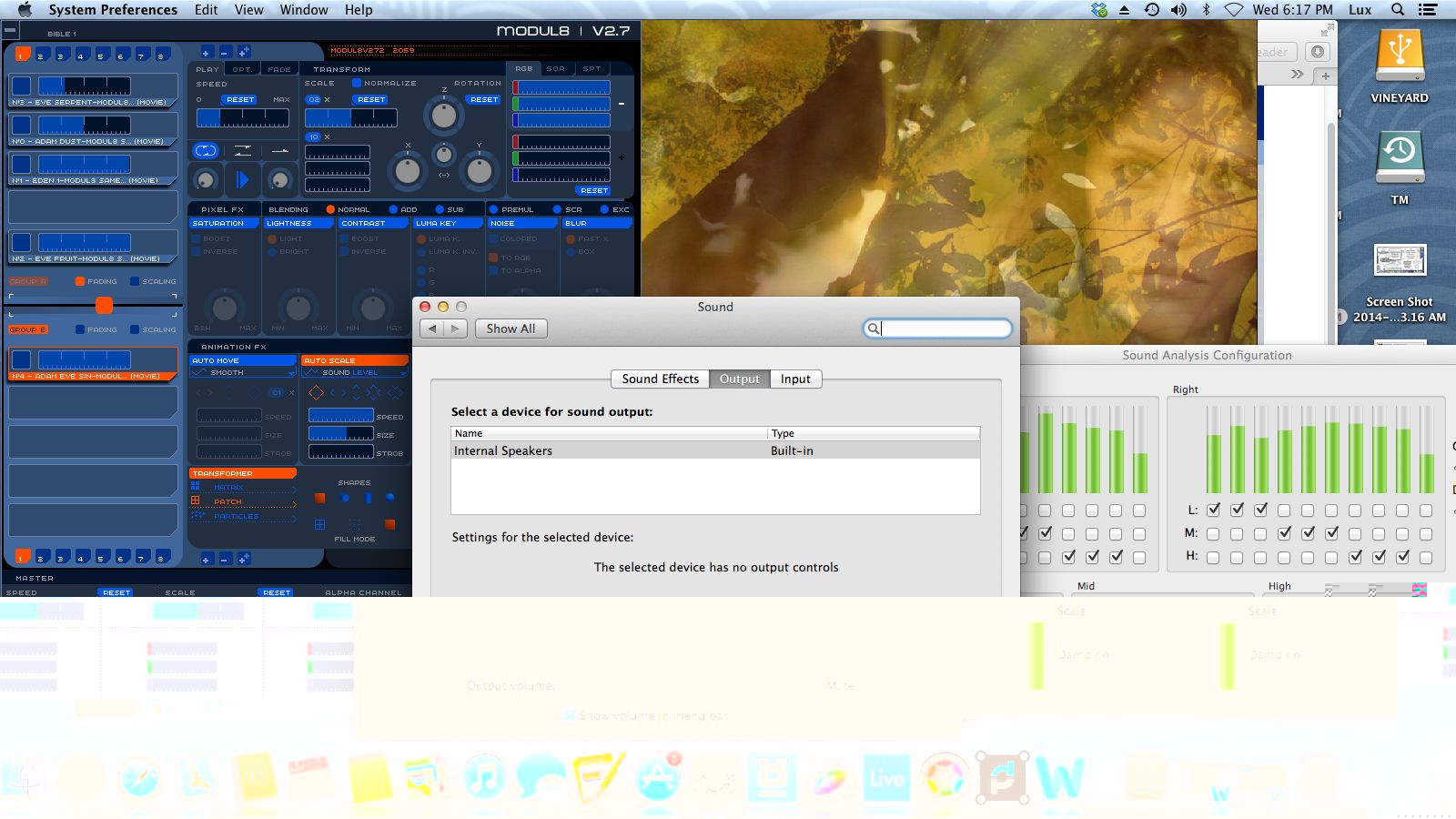The width and height of the screenshot is (1456, 819).
Task: Switch to the Input tab
Action: (x=795, y=379)
